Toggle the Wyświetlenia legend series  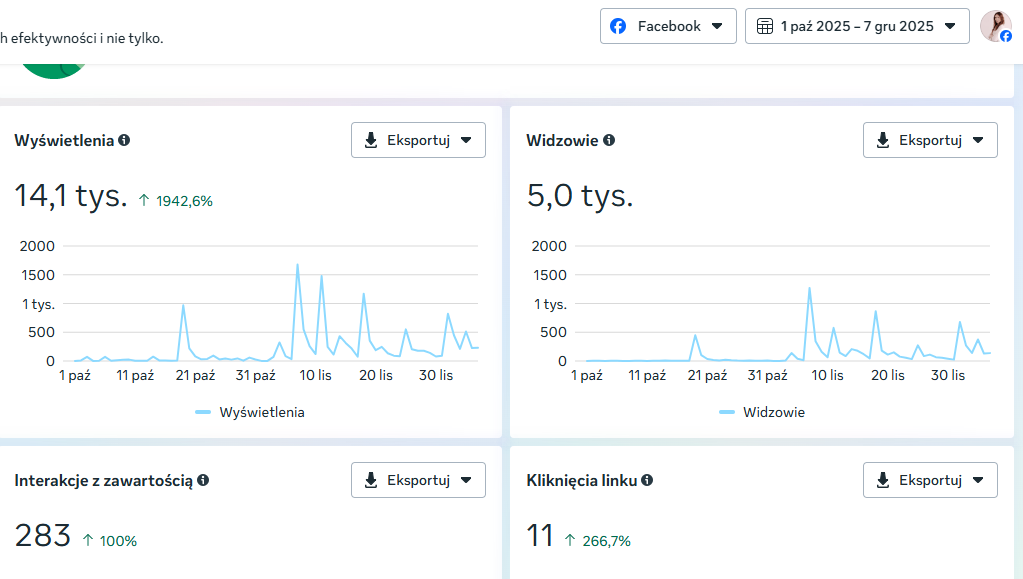250,413
